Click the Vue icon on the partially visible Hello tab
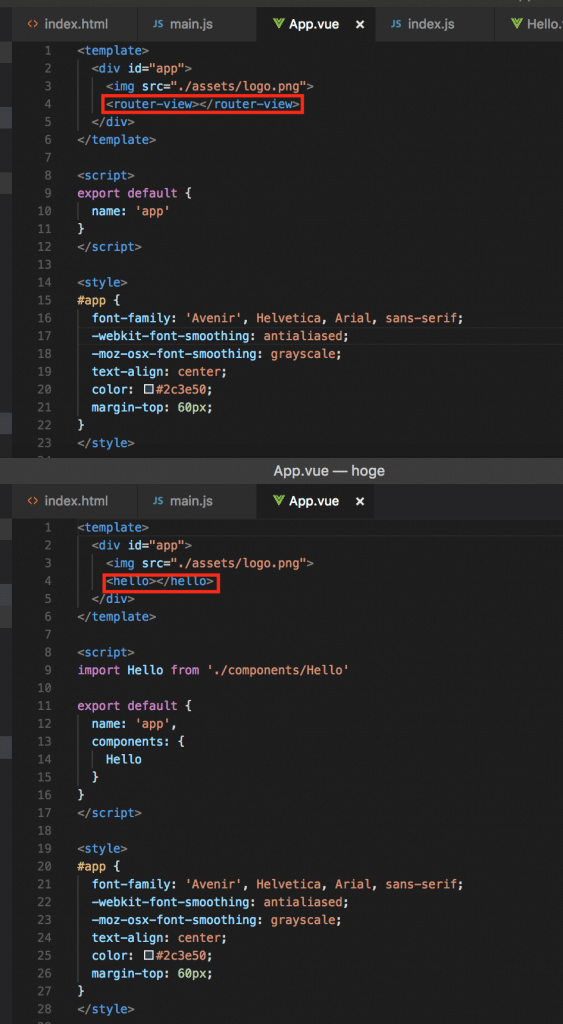Screen dimensions: 563x1024 coord(517,24)
